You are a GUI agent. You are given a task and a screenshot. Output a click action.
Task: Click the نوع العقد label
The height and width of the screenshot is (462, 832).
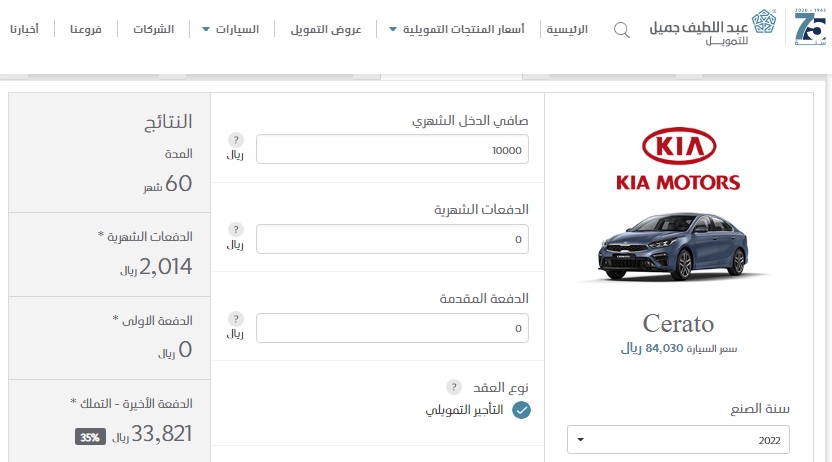[x=501, y=388]
